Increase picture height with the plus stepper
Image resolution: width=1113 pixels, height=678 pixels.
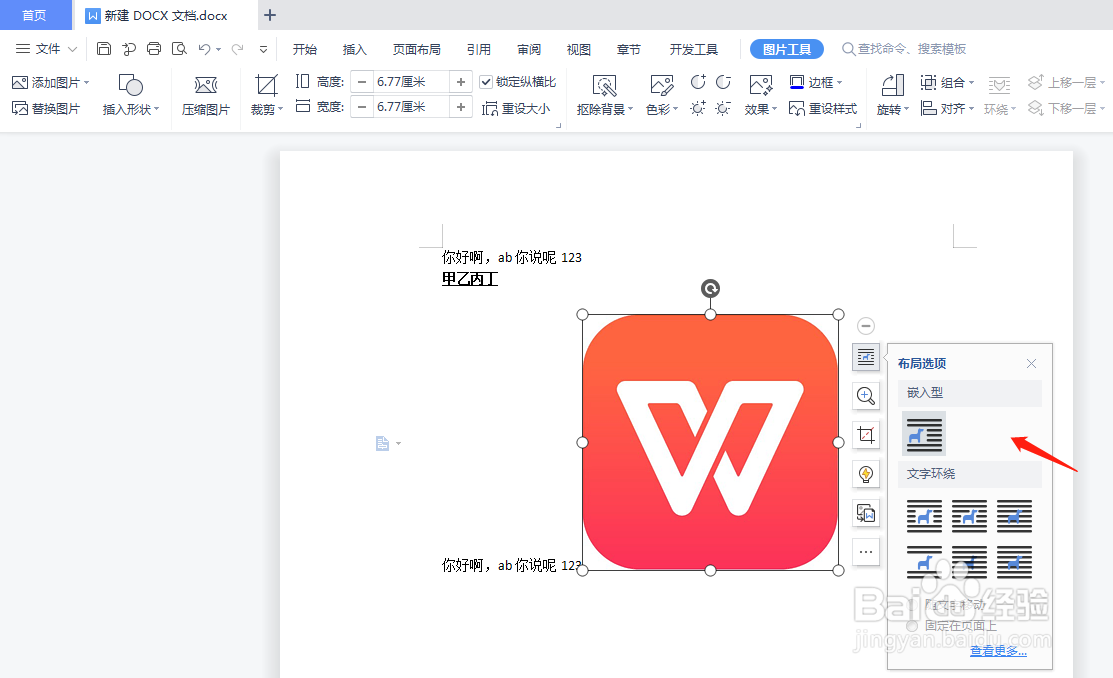[x=459, y=82]
